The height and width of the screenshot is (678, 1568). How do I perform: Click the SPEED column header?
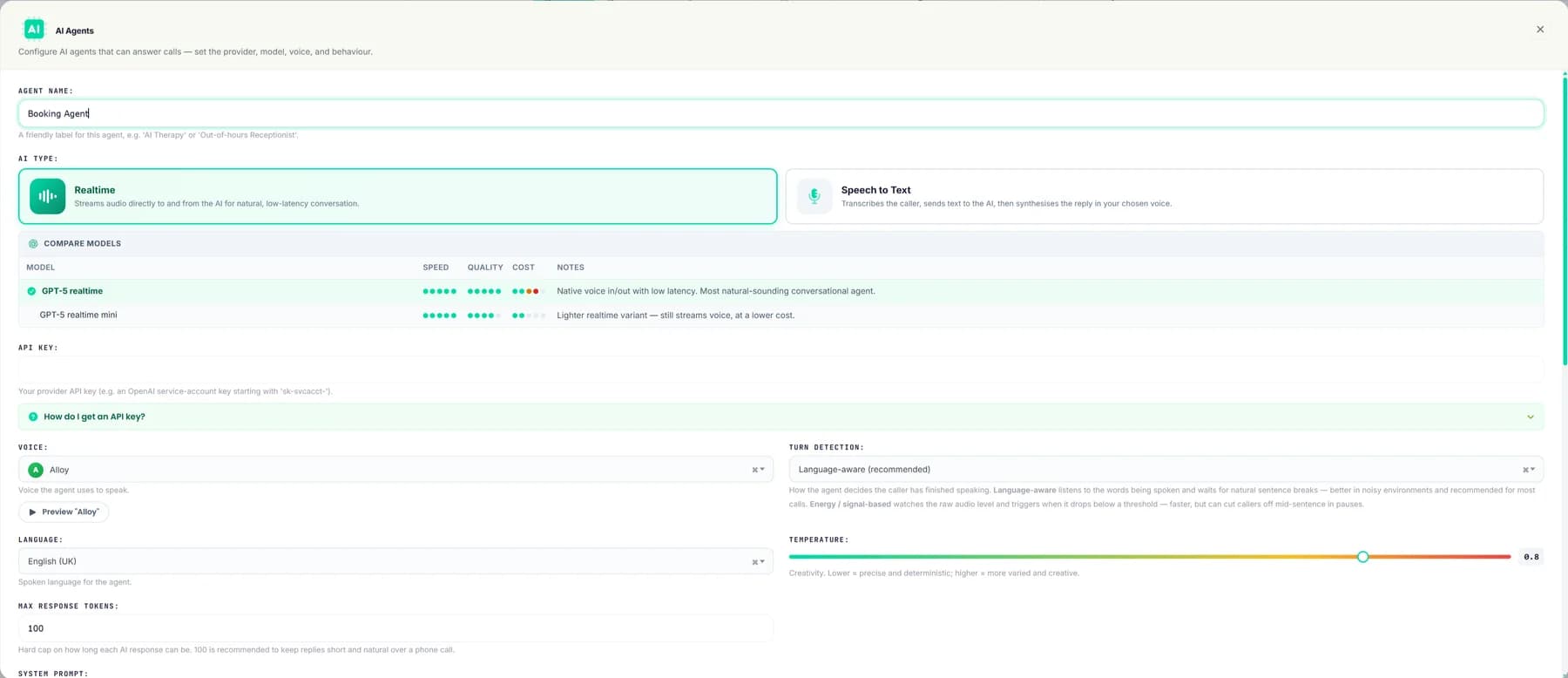click(436, 268)
